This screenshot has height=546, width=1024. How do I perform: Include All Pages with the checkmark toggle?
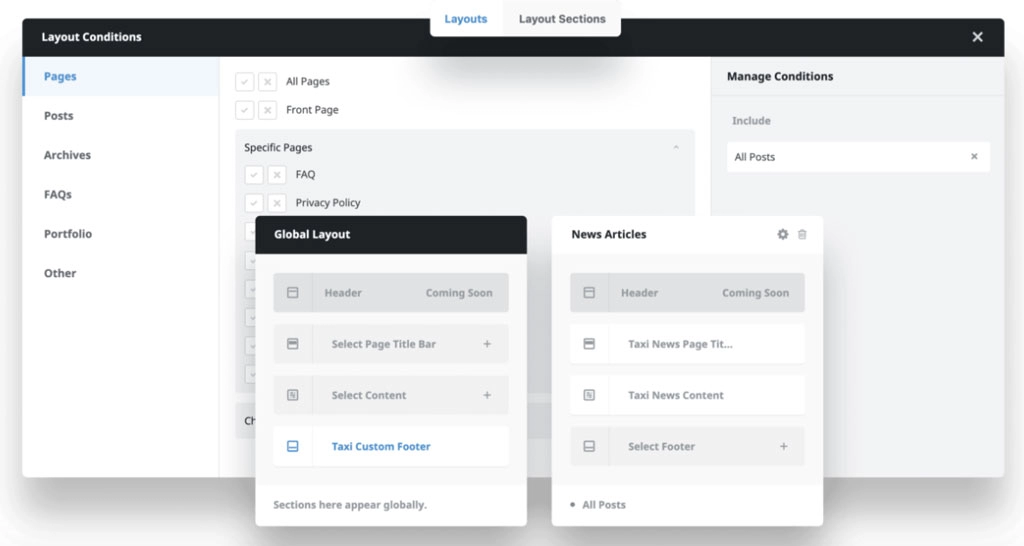[244, 82]
